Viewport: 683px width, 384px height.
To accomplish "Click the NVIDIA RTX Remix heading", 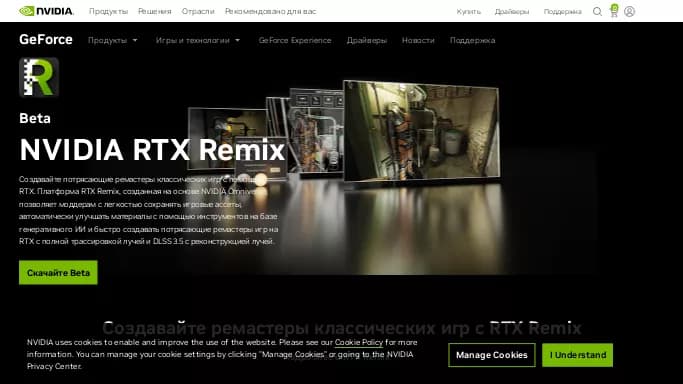I will [152, 150].
